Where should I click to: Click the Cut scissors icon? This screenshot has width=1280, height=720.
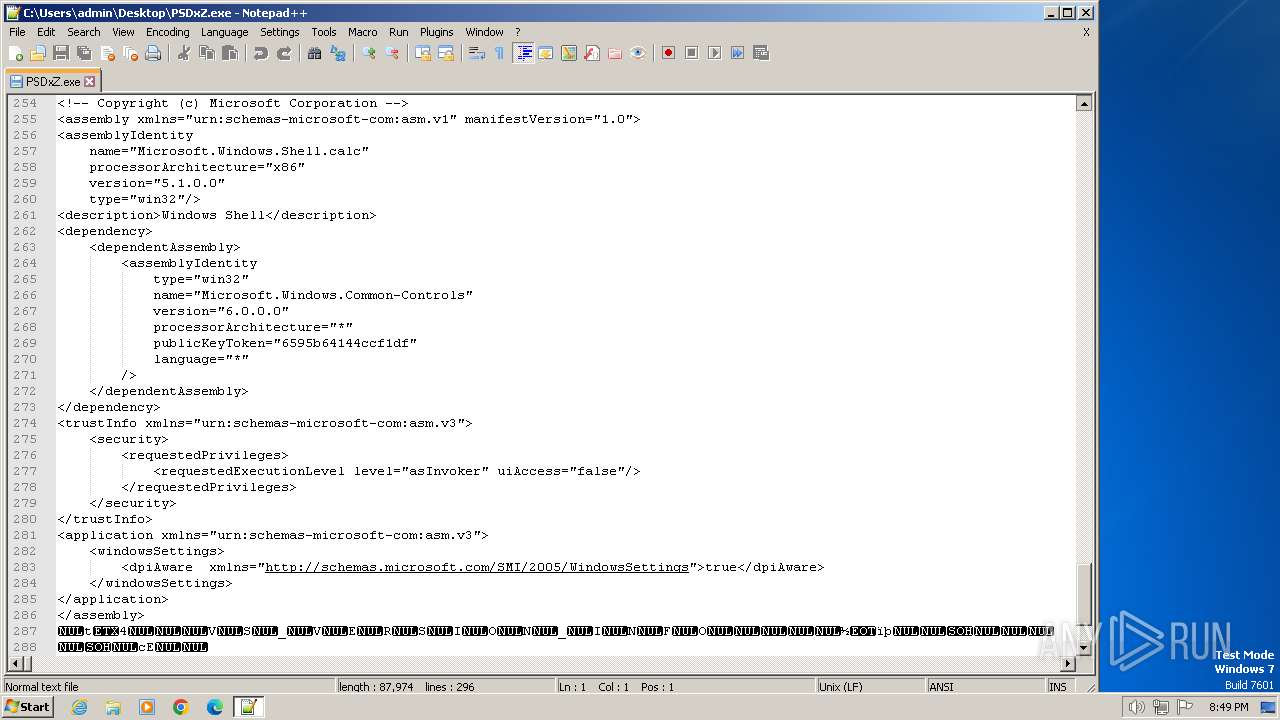coord(184,53)
